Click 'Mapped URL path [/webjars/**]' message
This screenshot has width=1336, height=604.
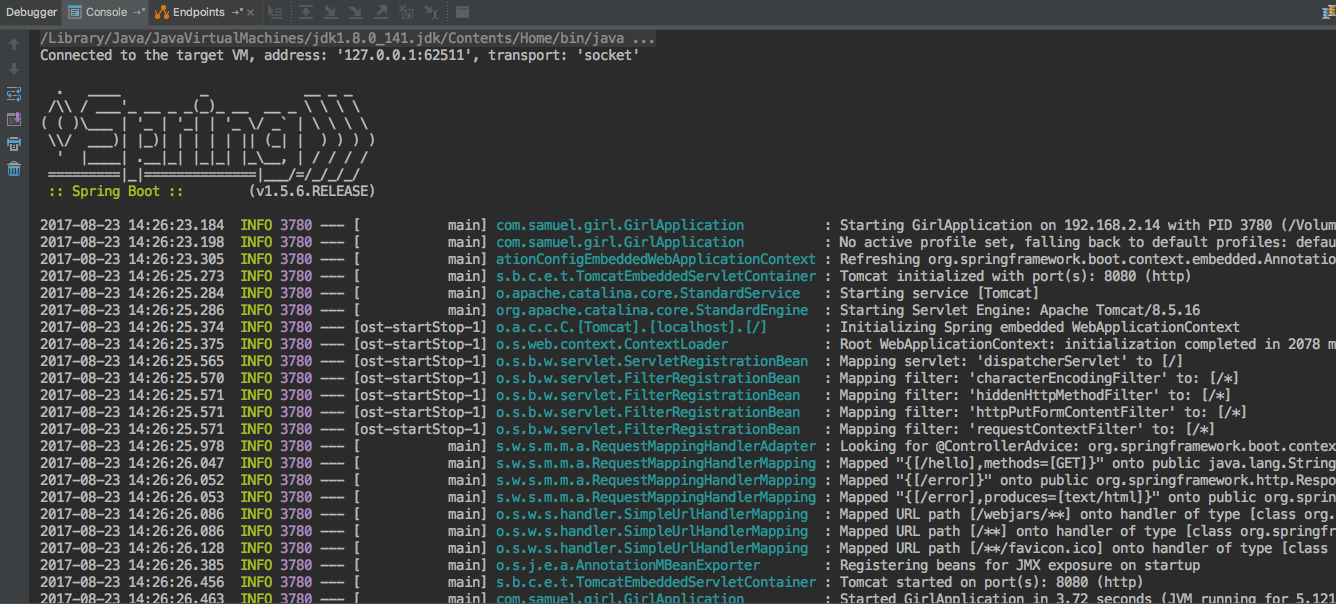point(1087,514)
